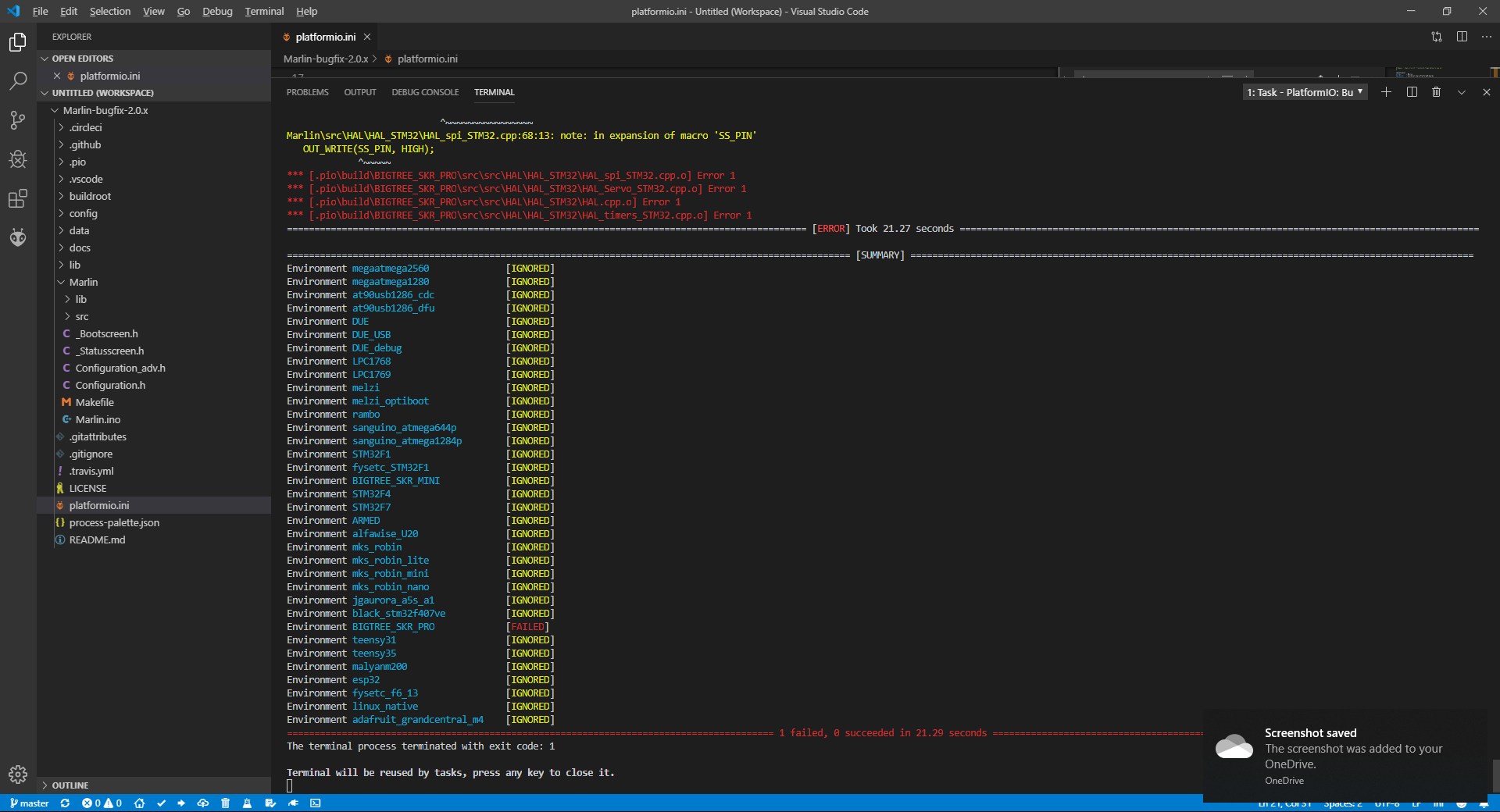Click the Screenshot saved OneDrive notification

1345,756
